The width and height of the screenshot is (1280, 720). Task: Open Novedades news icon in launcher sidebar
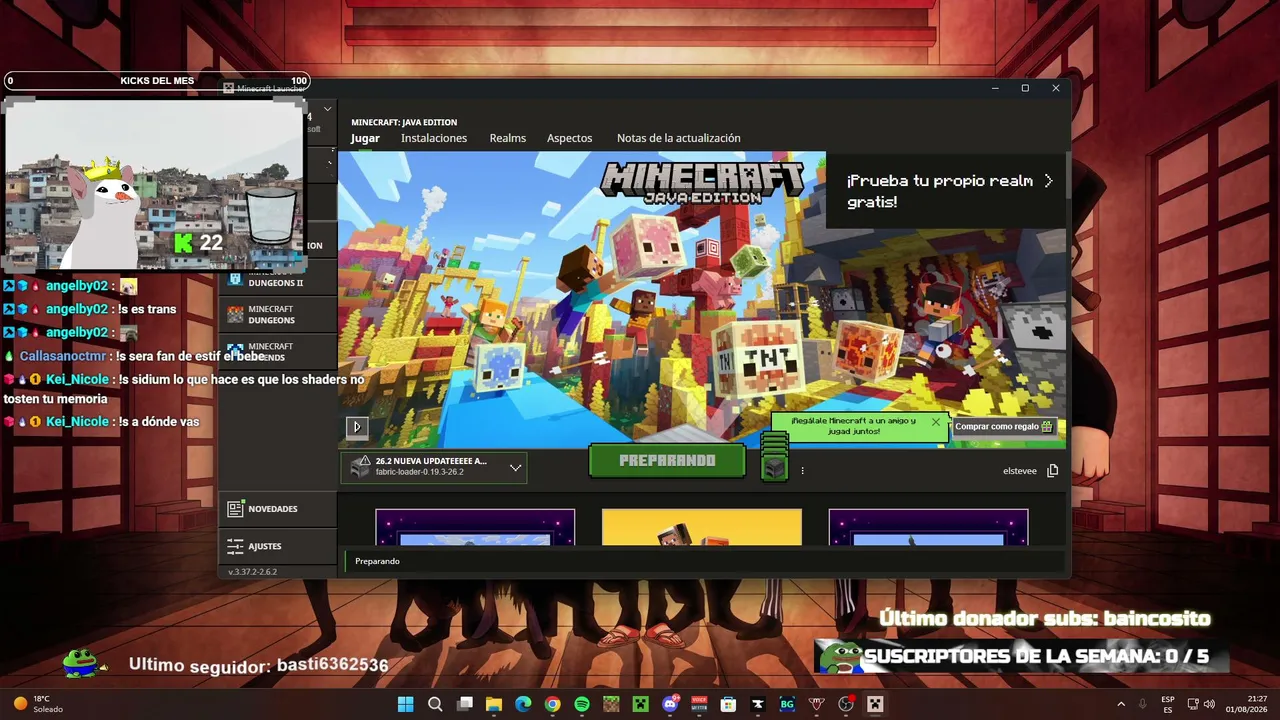point(235,509)
